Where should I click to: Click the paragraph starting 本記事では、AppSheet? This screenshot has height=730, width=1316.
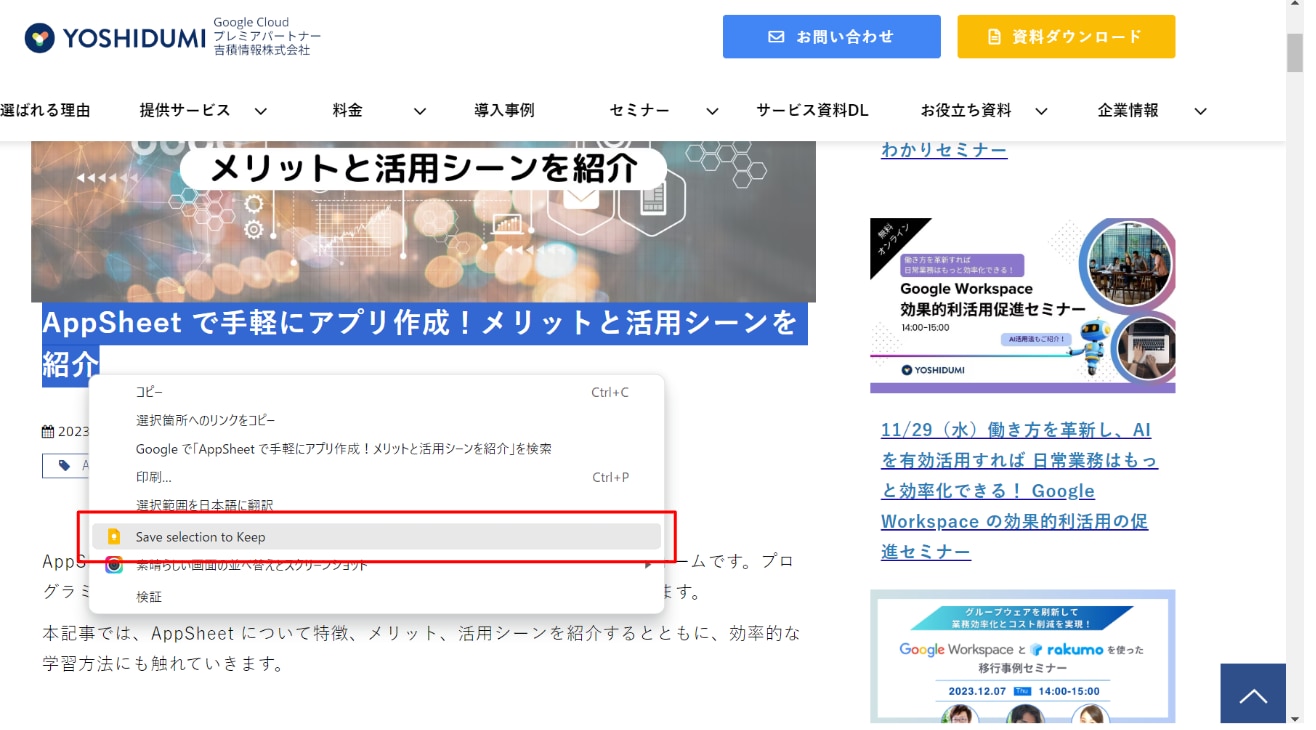click(x=421, y=648)
